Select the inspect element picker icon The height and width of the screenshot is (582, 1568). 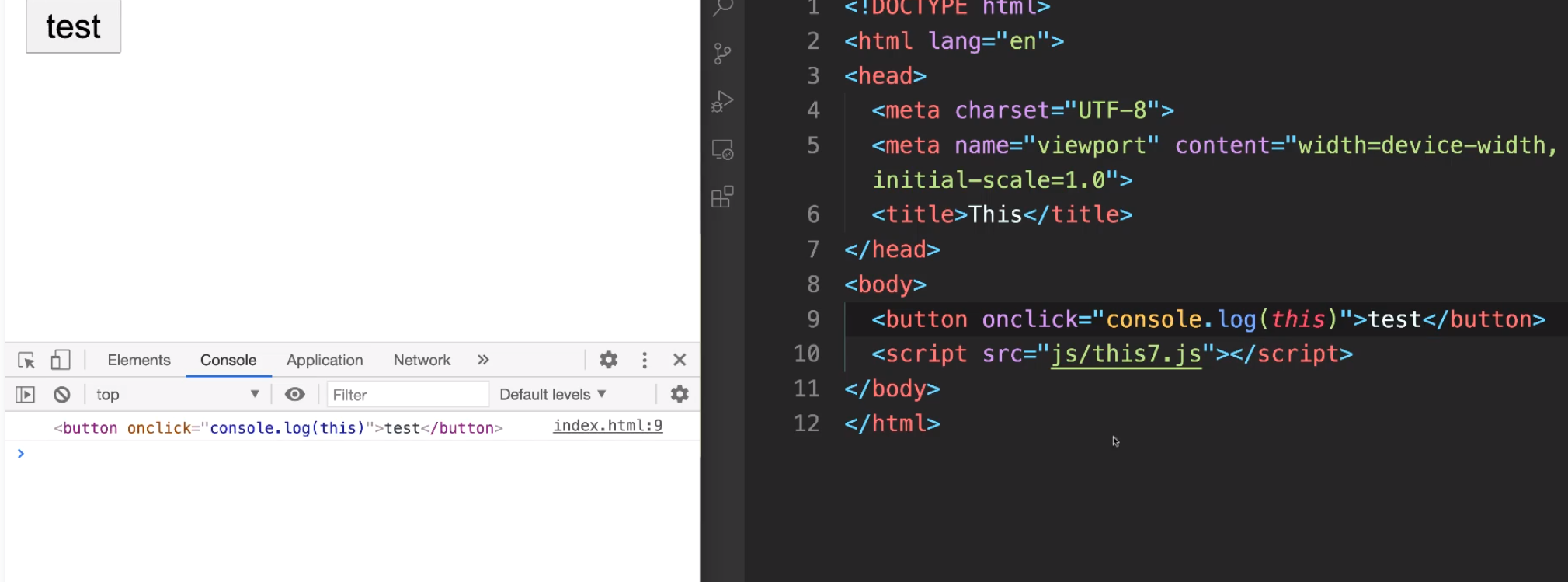[26, 360]
